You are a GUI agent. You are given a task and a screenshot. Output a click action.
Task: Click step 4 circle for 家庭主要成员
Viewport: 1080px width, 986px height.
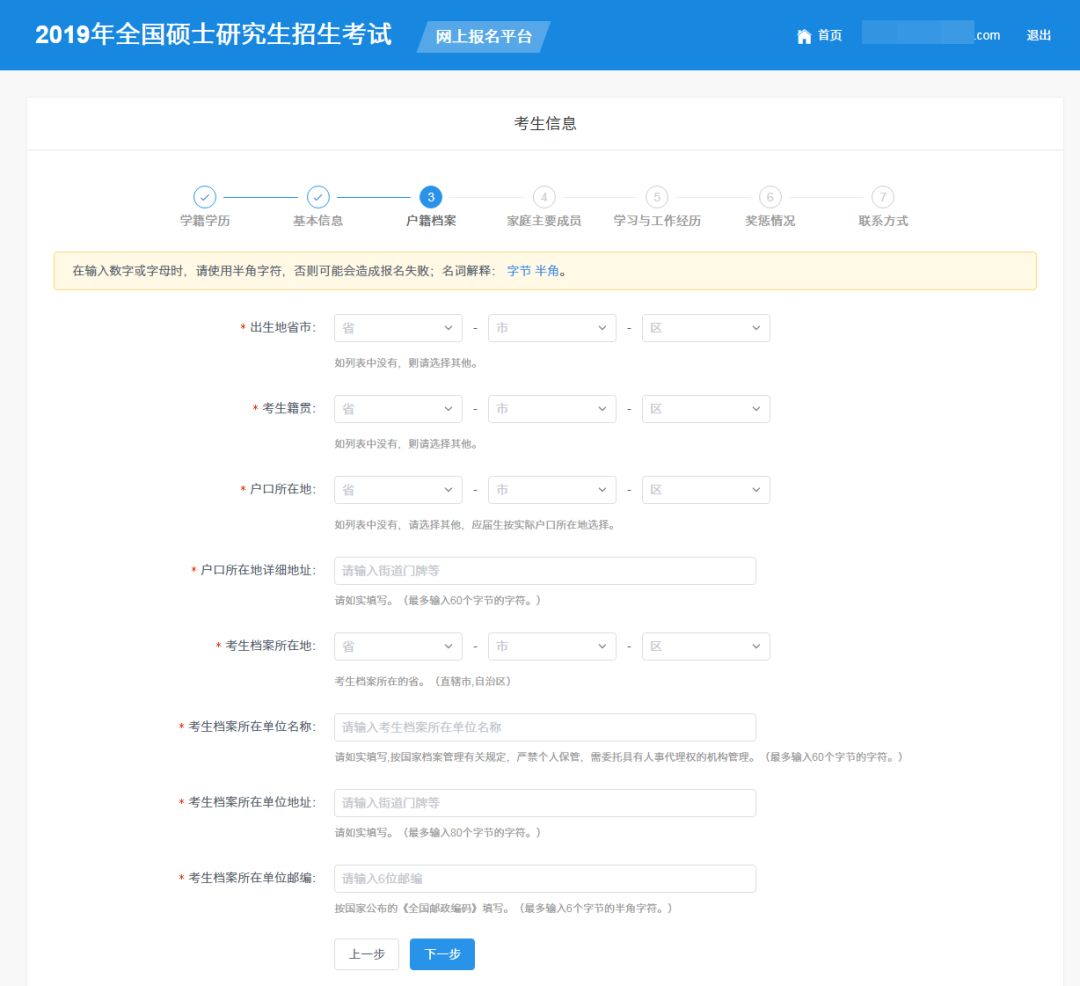544,197
